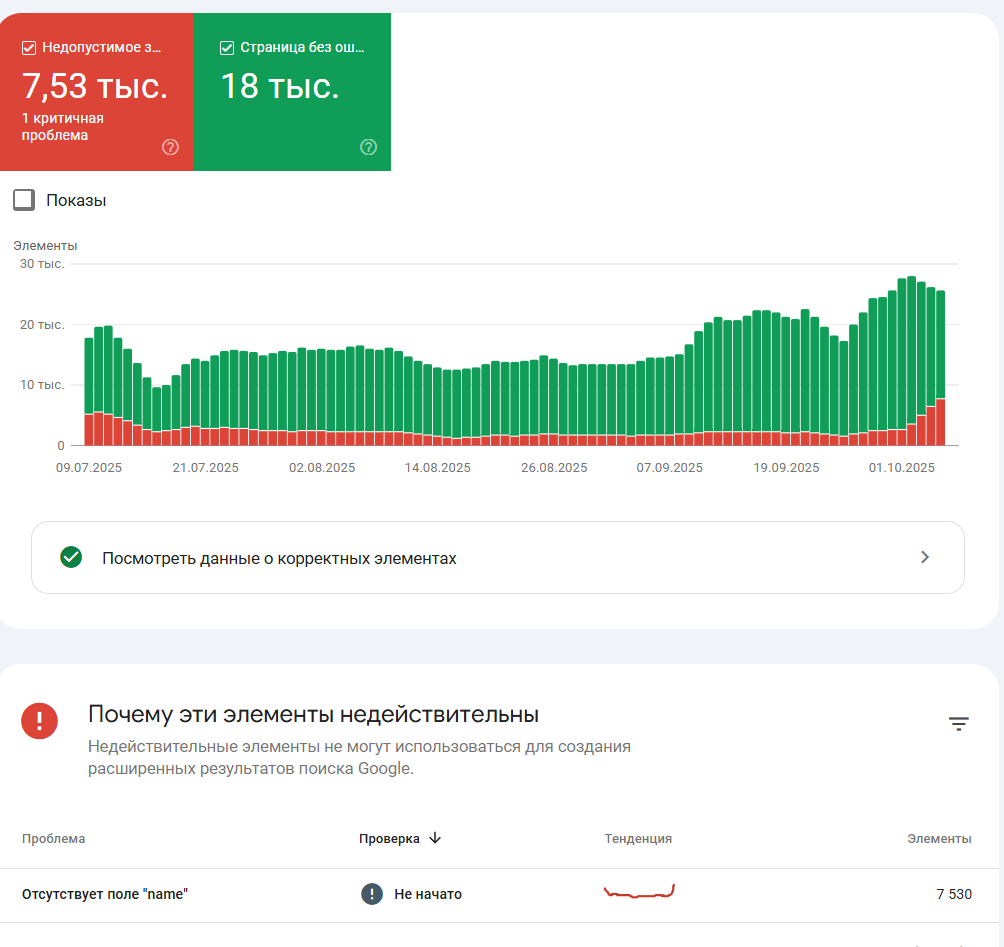Click the 'Не начато' status icon
This screenshot has height=947, width=1004.
[x=372, y=894]
